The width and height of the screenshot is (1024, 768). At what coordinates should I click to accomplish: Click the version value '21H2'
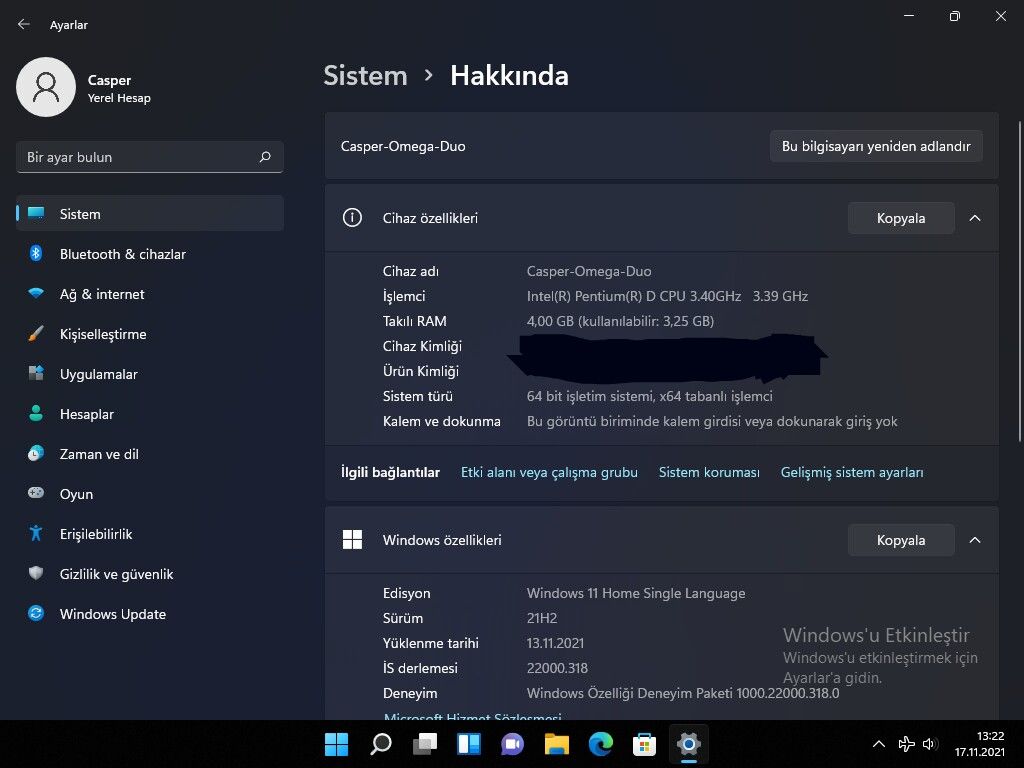point(542,618)
